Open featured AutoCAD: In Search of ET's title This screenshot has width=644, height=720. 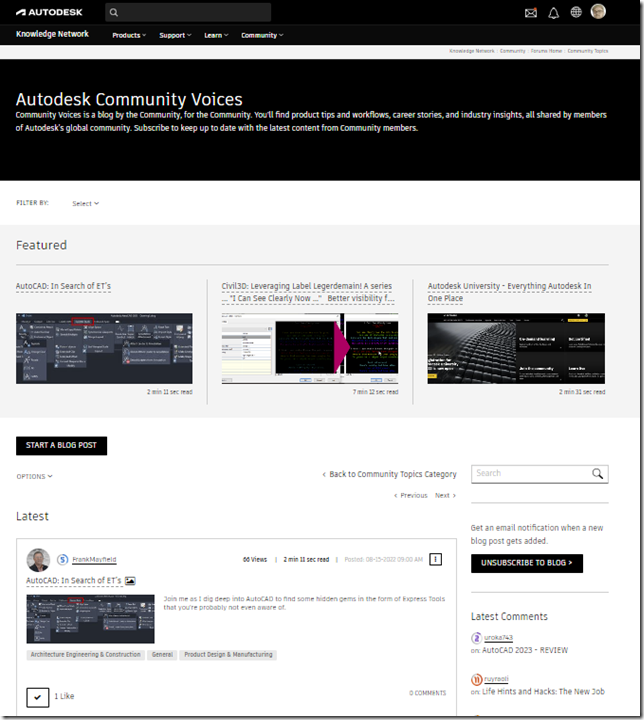(63, 286)
